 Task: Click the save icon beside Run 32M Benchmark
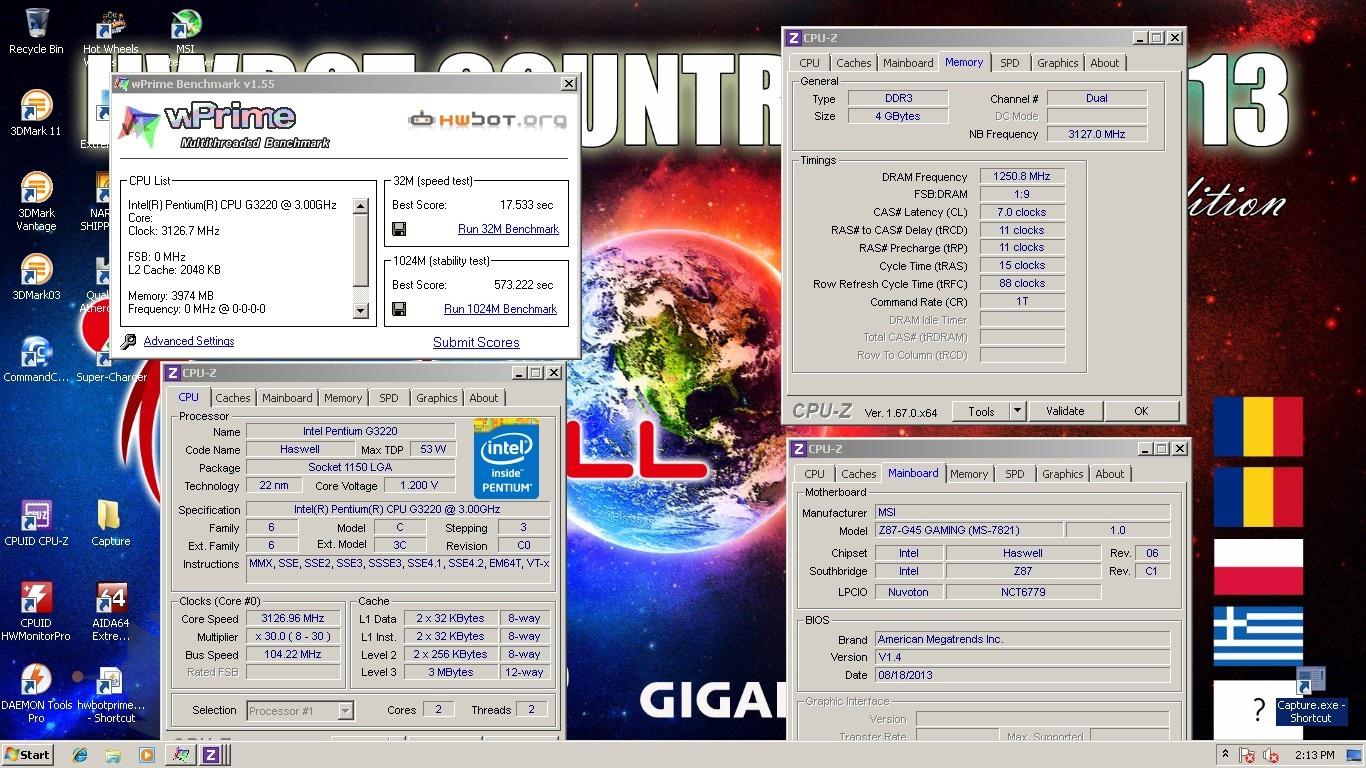[399, 228]
